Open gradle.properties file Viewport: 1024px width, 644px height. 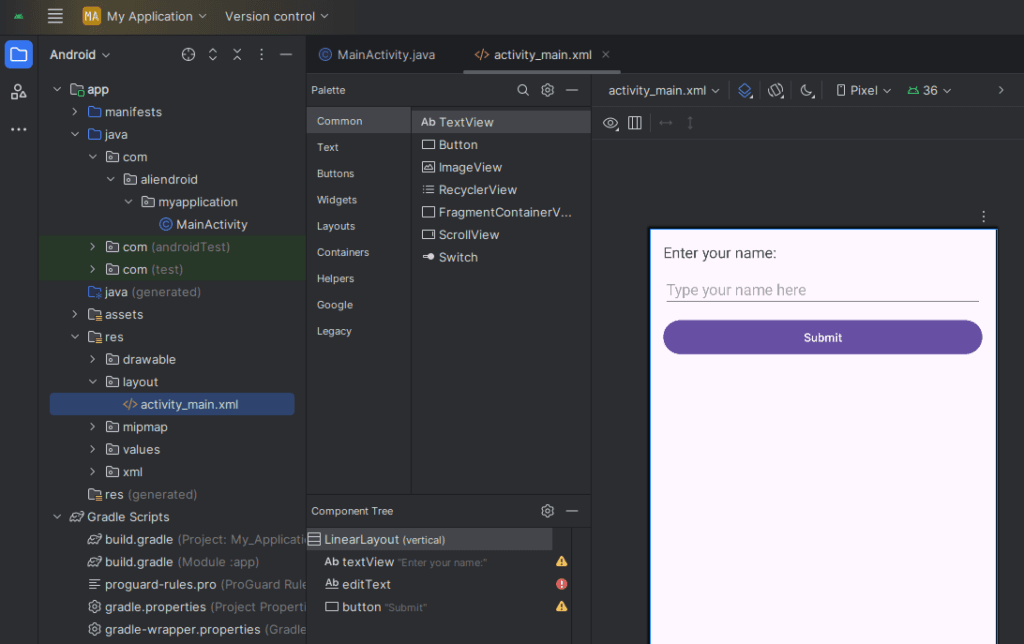pos(197,607)
